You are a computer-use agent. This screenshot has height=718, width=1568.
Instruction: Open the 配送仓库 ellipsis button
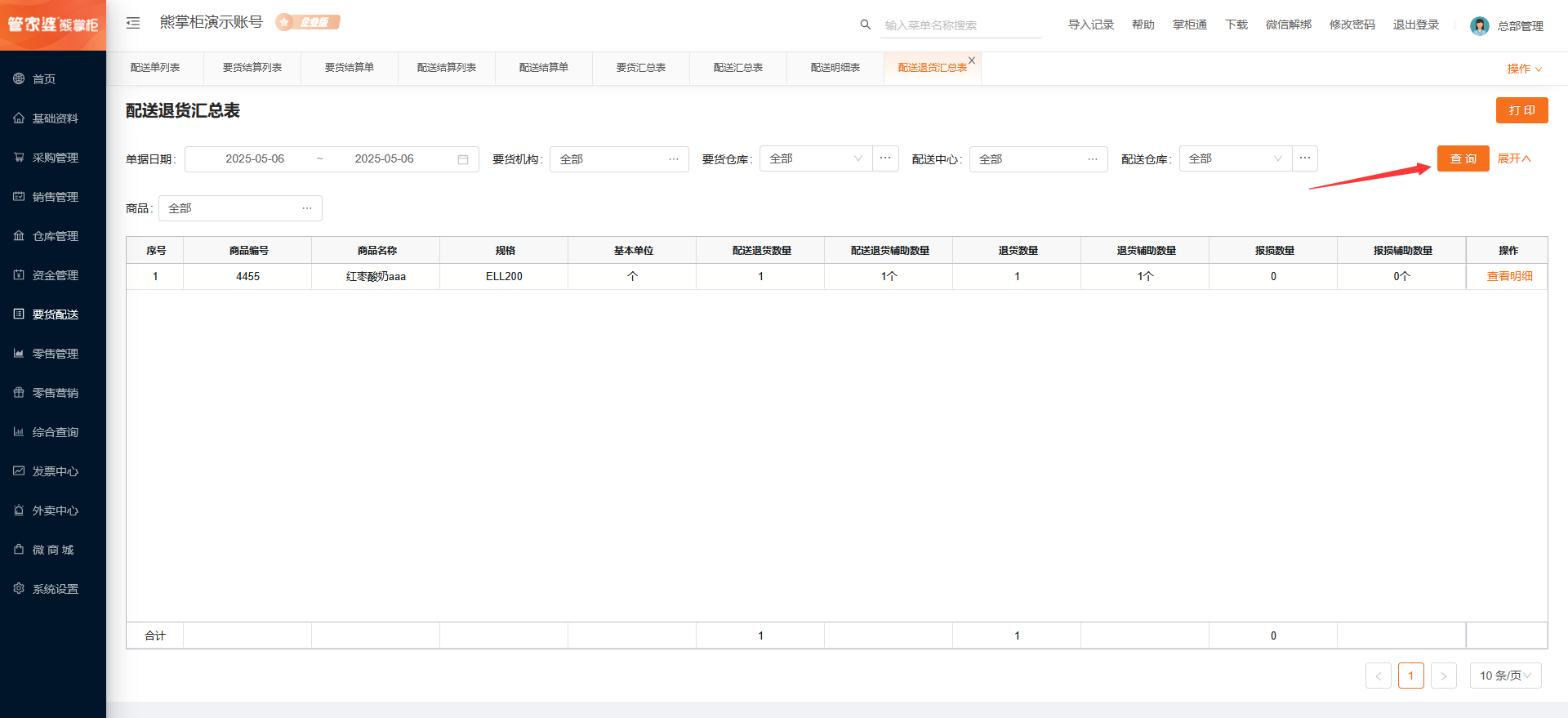pos(1305,158)
